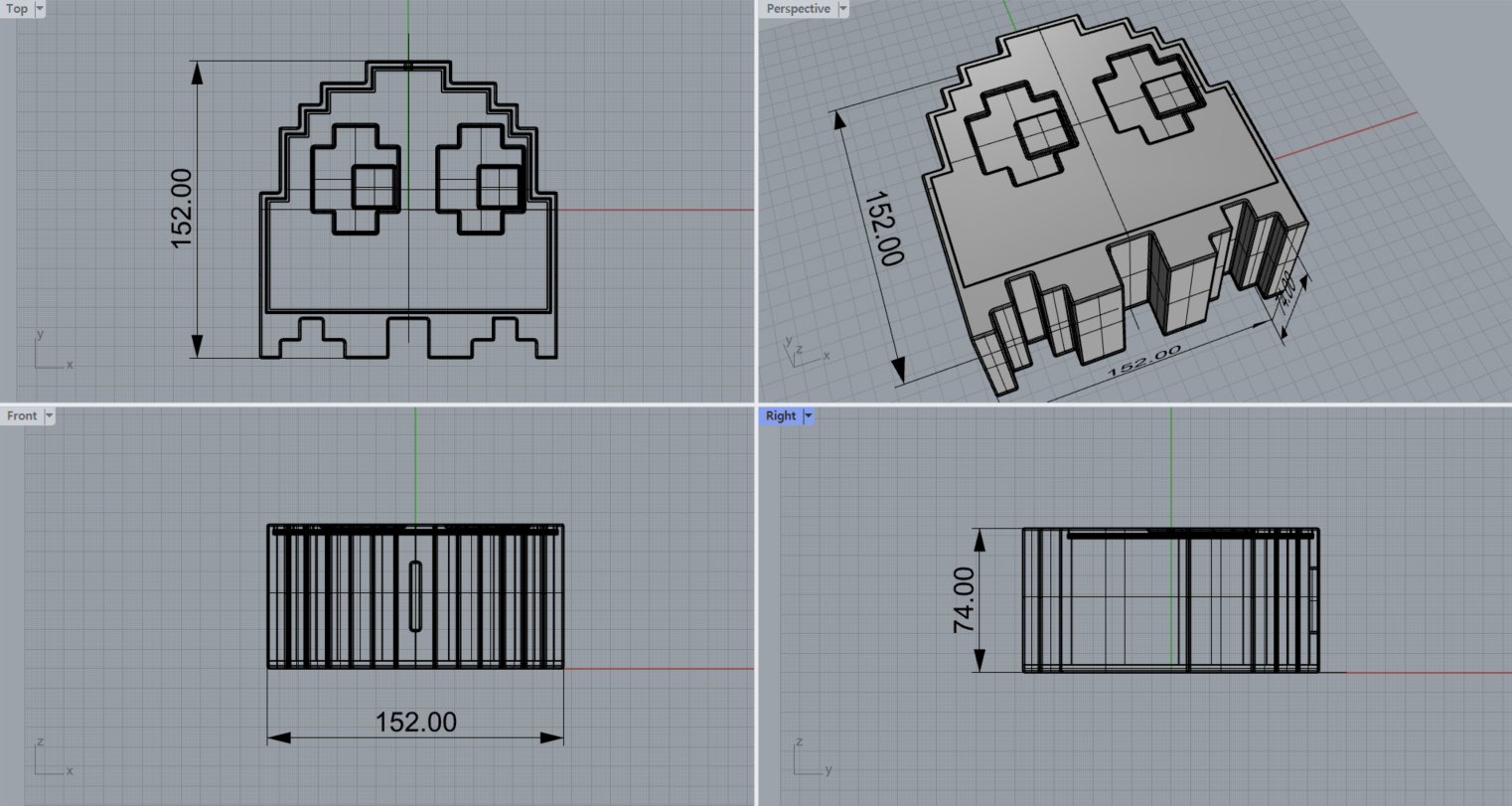Select the Perspective viewport title label
Image resolution: width=1512 pixels, height=806 pixels.
[x=798, y=9]
